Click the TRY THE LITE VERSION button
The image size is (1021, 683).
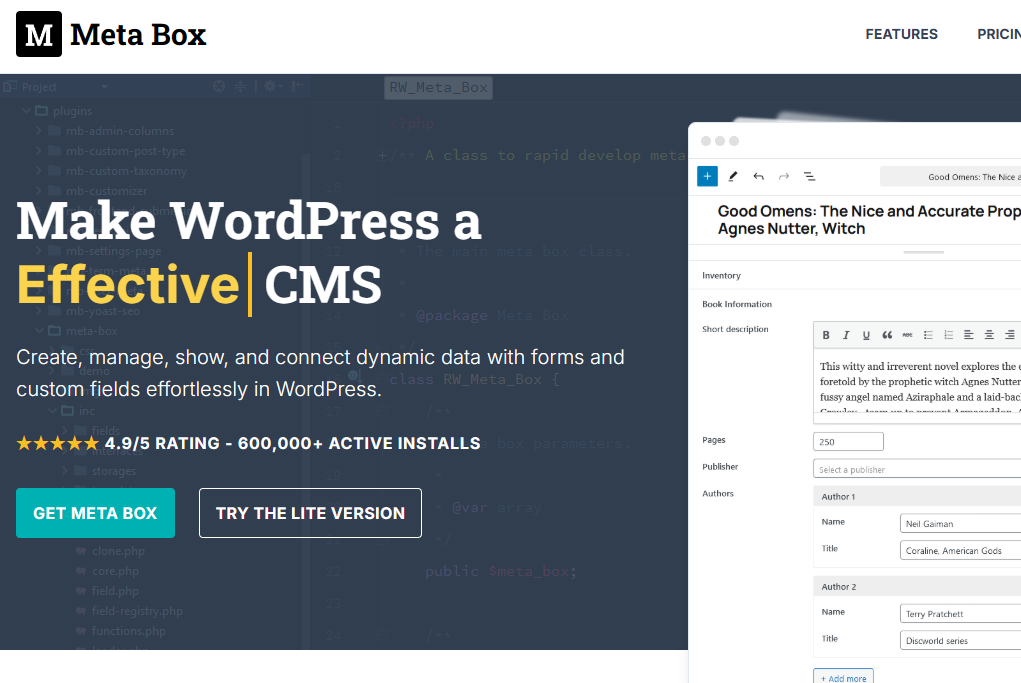click(x=310, y=513)
